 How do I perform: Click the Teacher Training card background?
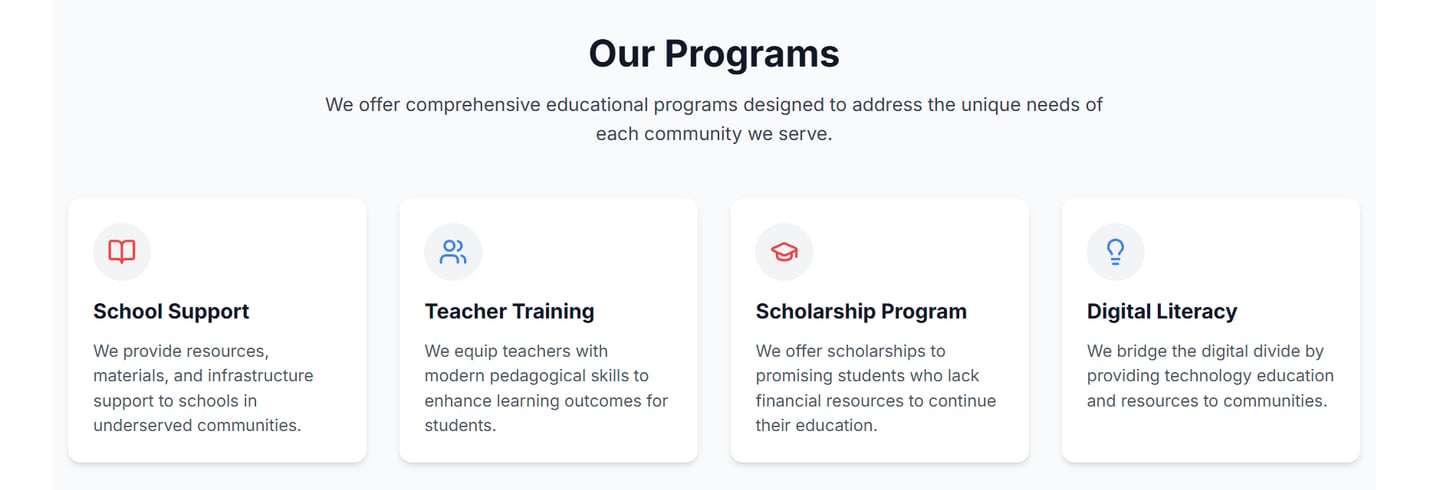(548, 330)
